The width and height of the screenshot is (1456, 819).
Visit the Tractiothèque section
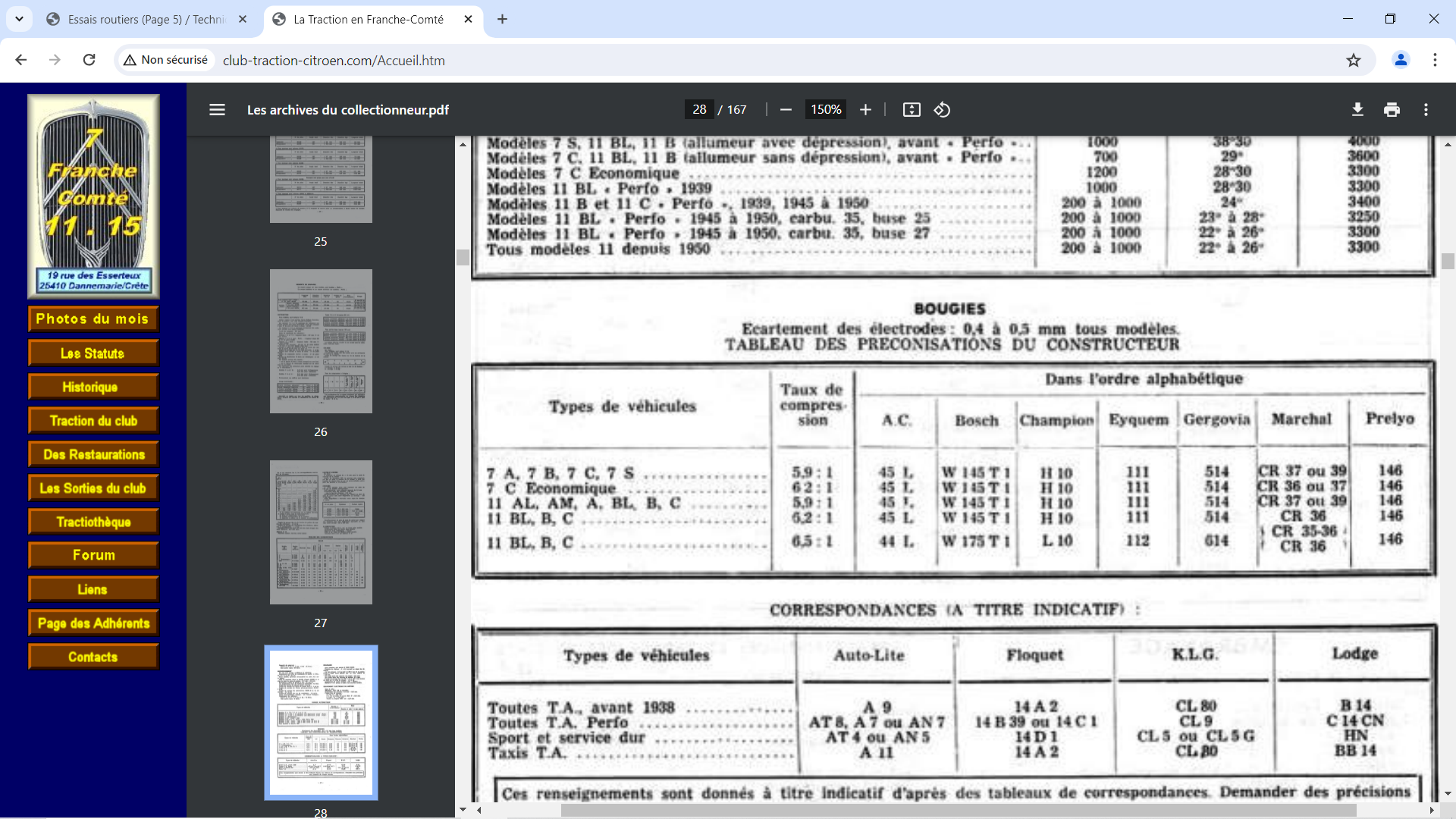pos(93,522)
